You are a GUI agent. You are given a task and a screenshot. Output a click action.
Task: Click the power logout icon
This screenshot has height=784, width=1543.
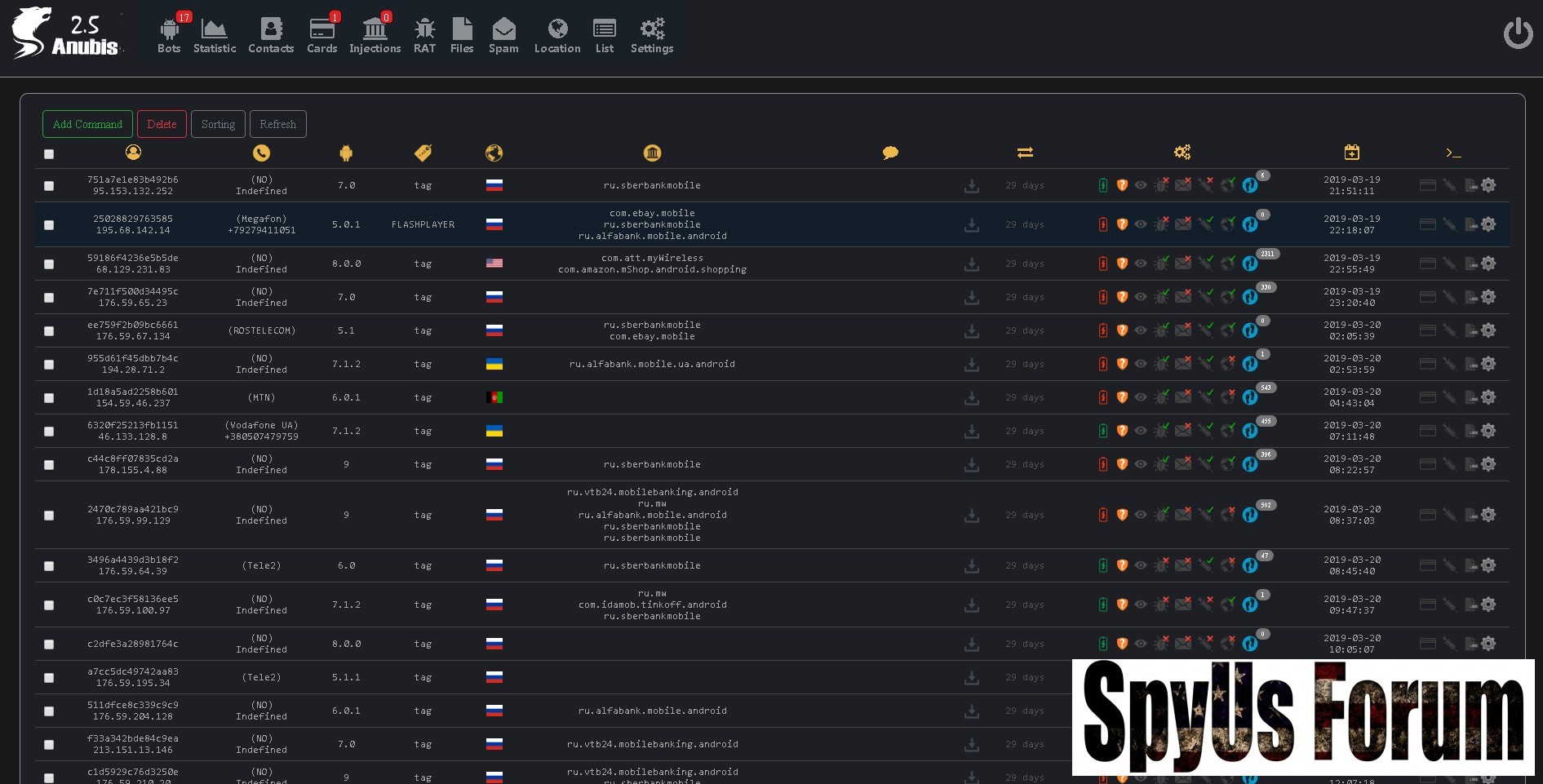(x=1518, y=33)
